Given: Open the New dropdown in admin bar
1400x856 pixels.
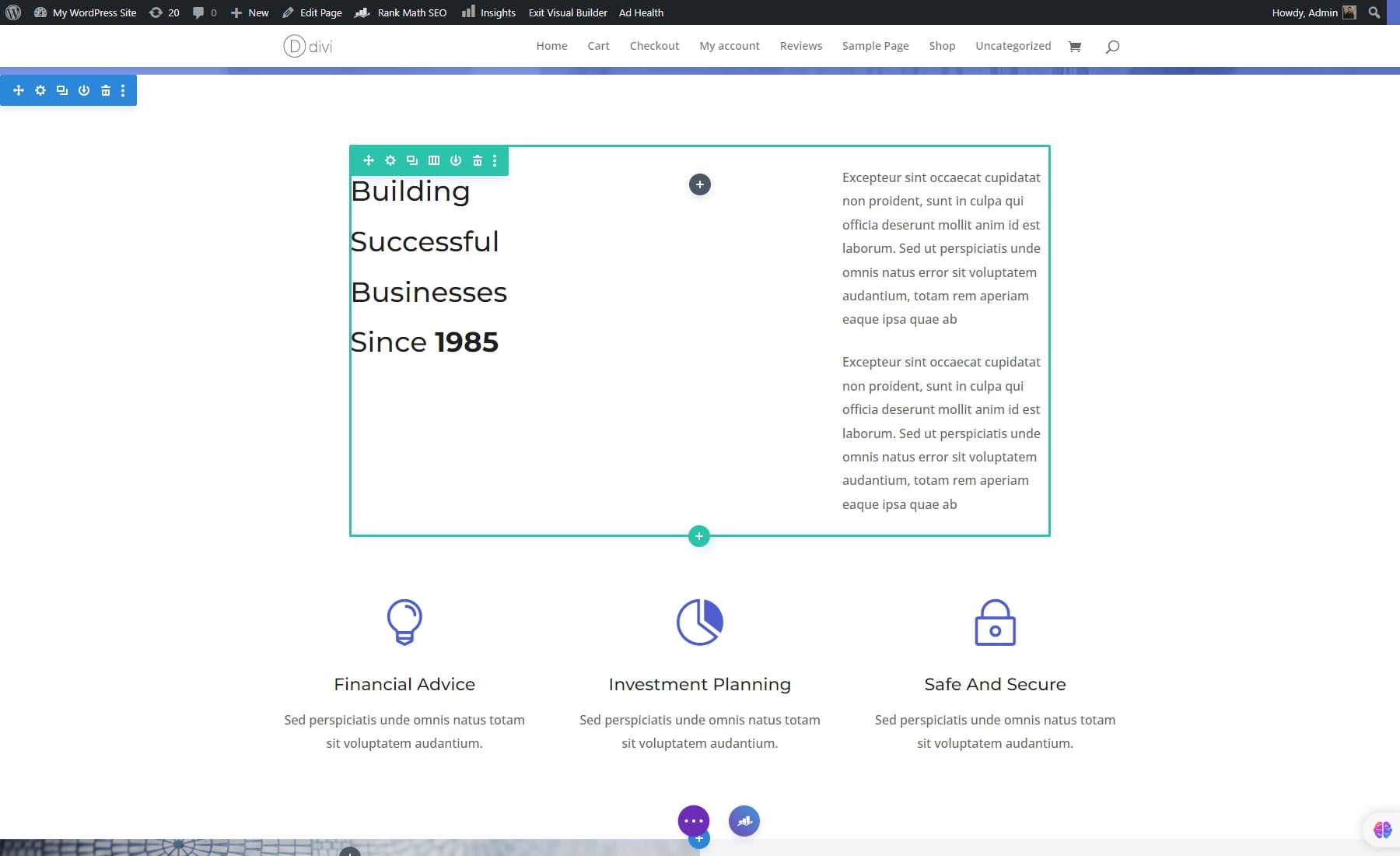Looking at the screenshot, I should click(x=249, y=12).
